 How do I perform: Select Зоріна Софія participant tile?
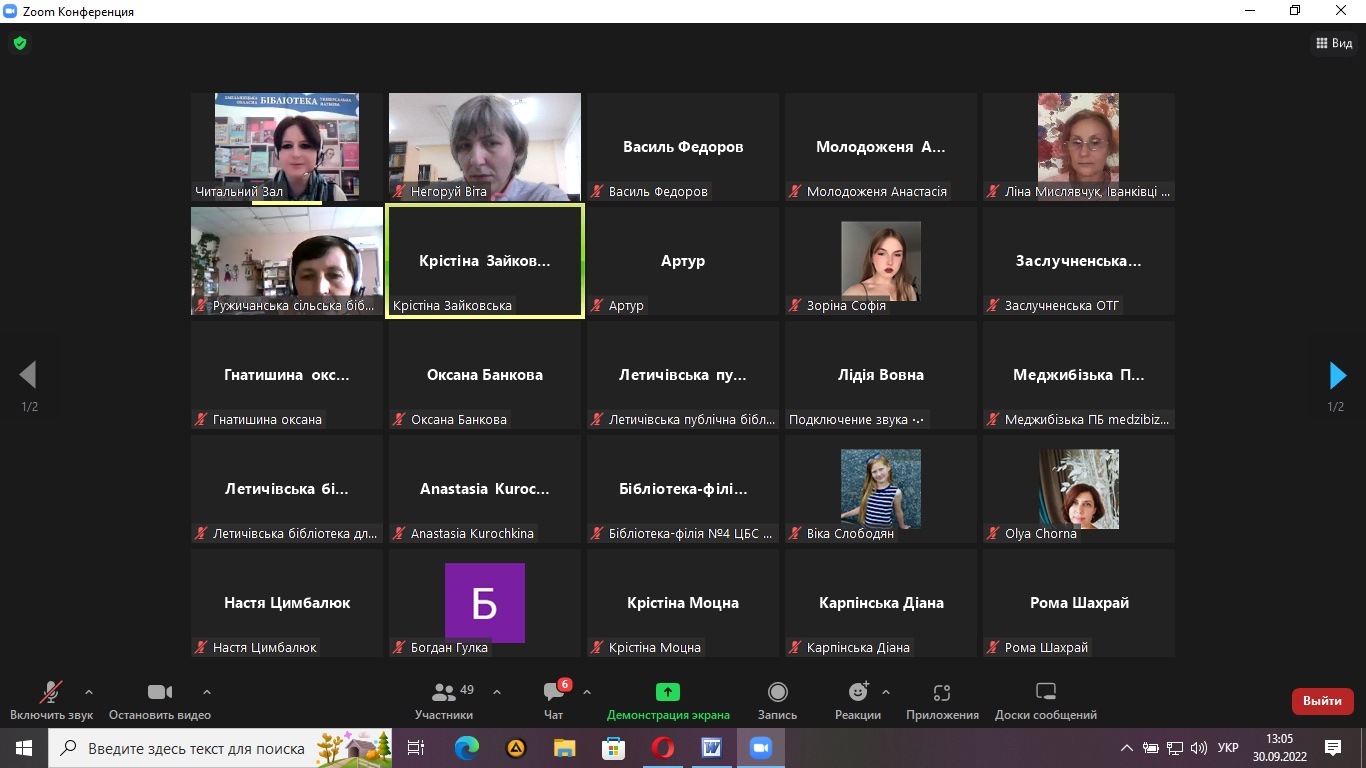click(881, 261)
